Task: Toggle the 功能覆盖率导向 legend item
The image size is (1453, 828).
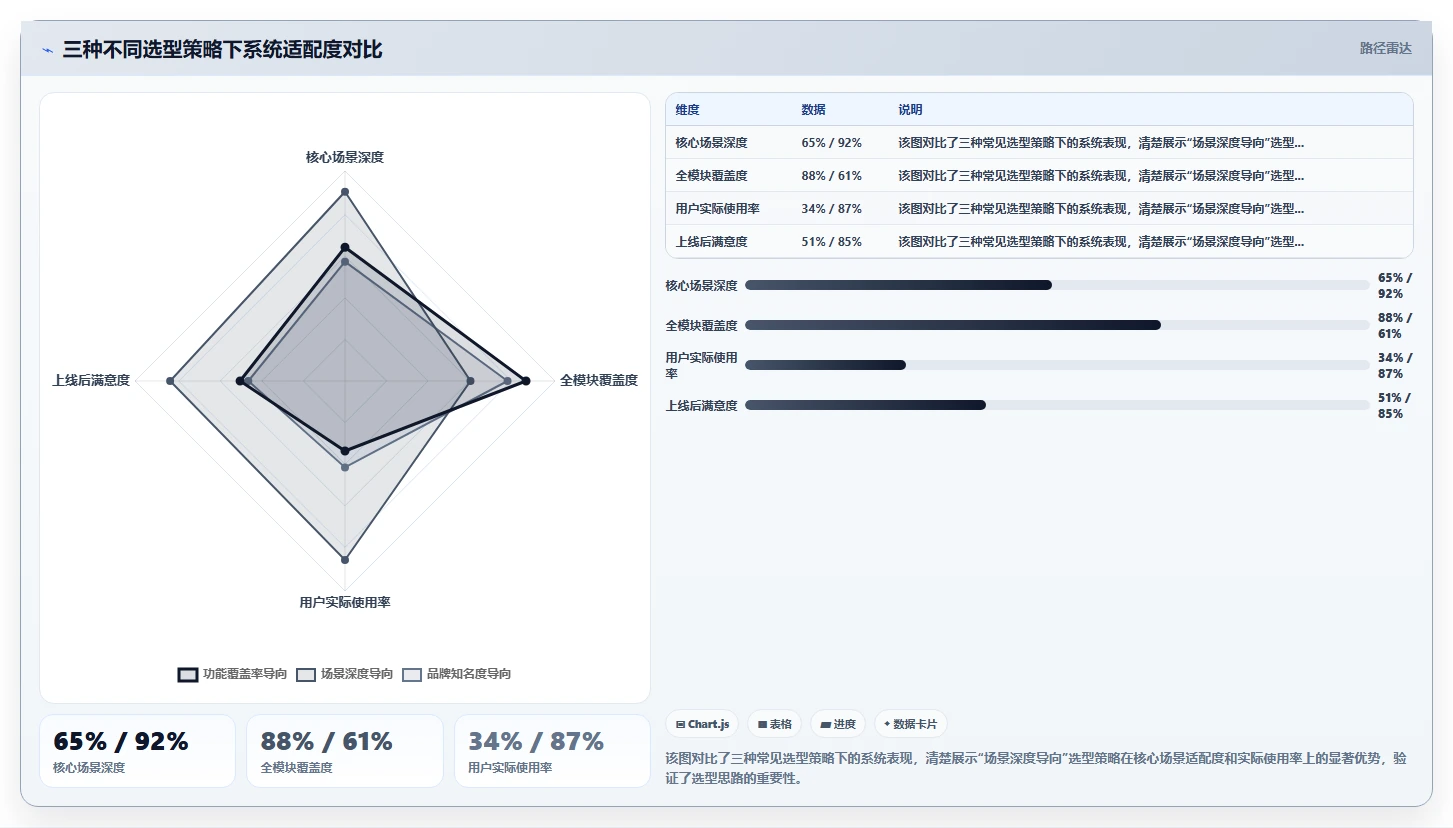Action: pos(232,674)
